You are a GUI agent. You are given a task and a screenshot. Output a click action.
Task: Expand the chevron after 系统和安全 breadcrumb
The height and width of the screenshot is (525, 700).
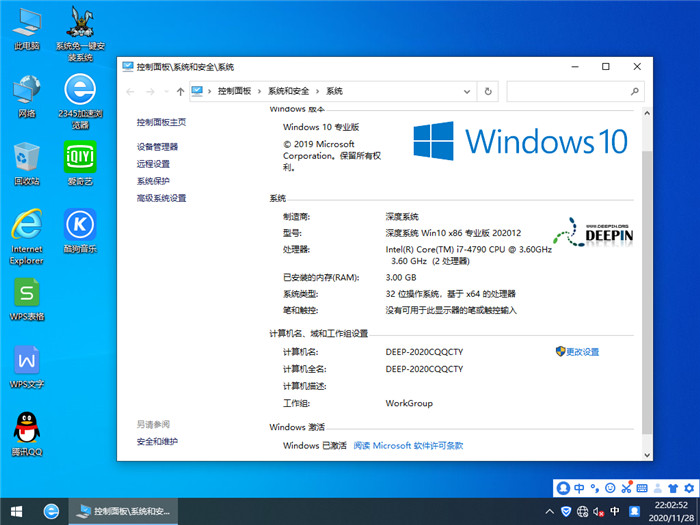(317, 92)
